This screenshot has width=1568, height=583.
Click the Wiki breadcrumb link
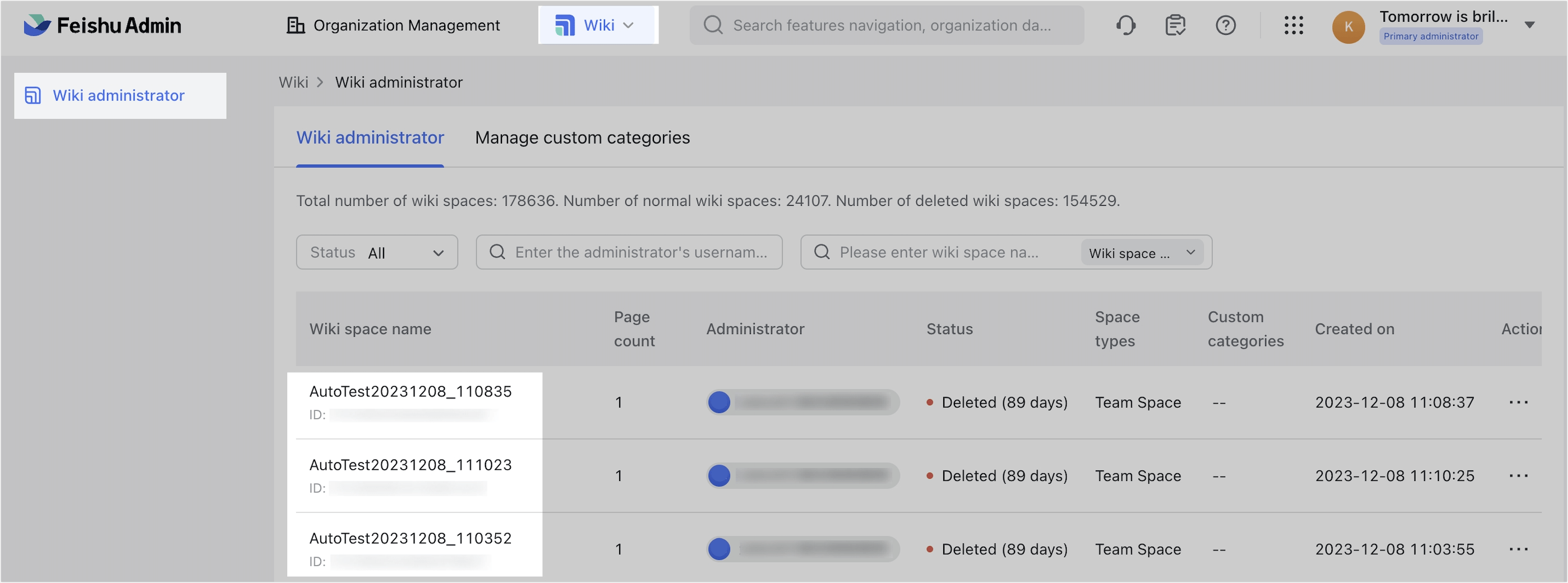(x=293, y=82)
